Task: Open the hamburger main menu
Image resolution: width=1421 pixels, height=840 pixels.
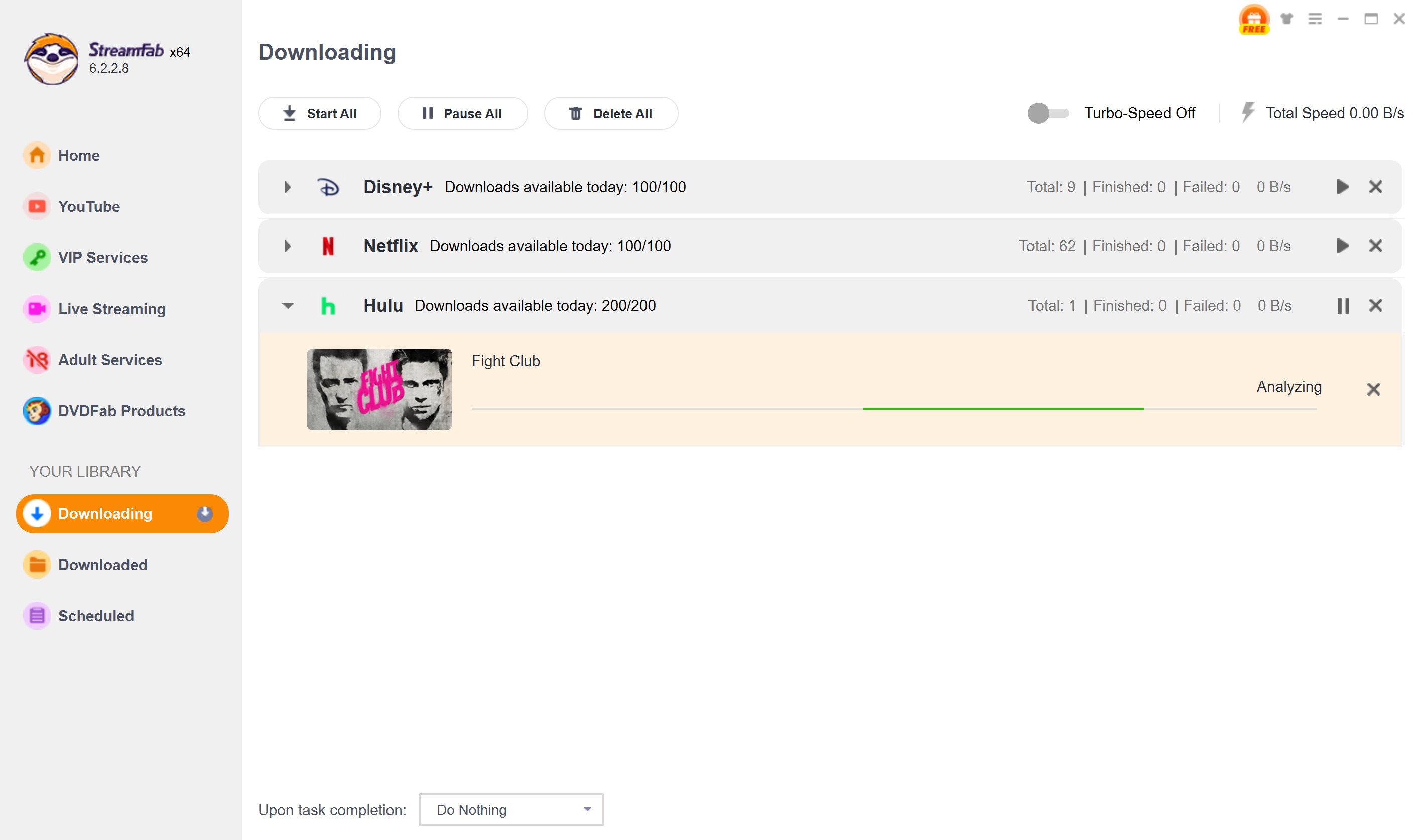Action: pyautogui.click(x=1315, y=19)
